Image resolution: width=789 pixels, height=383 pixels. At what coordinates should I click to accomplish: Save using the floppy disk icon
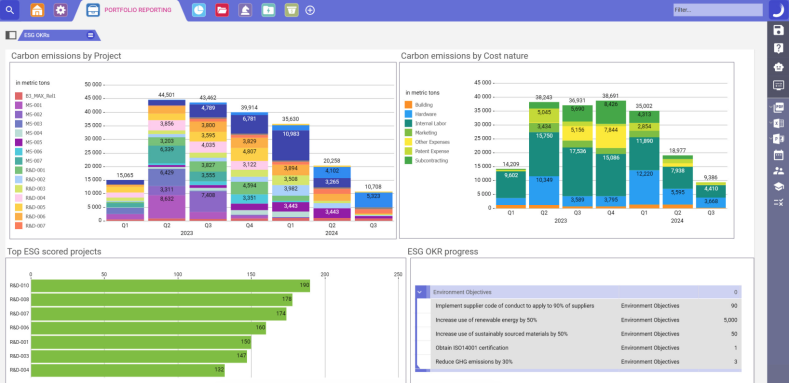point(778,30)
